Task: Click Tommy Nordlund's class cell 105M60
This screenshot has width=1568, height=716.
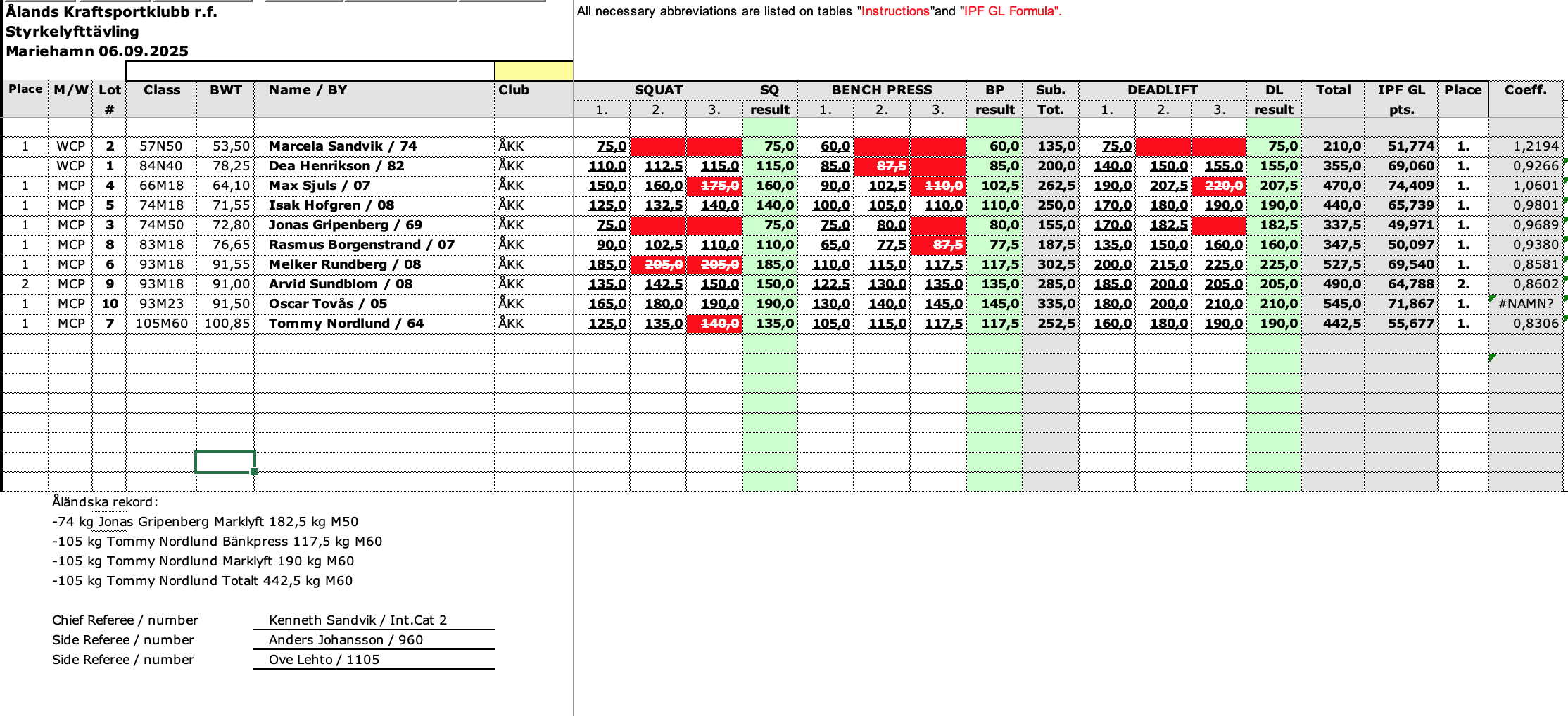Action: click(161, 324)
